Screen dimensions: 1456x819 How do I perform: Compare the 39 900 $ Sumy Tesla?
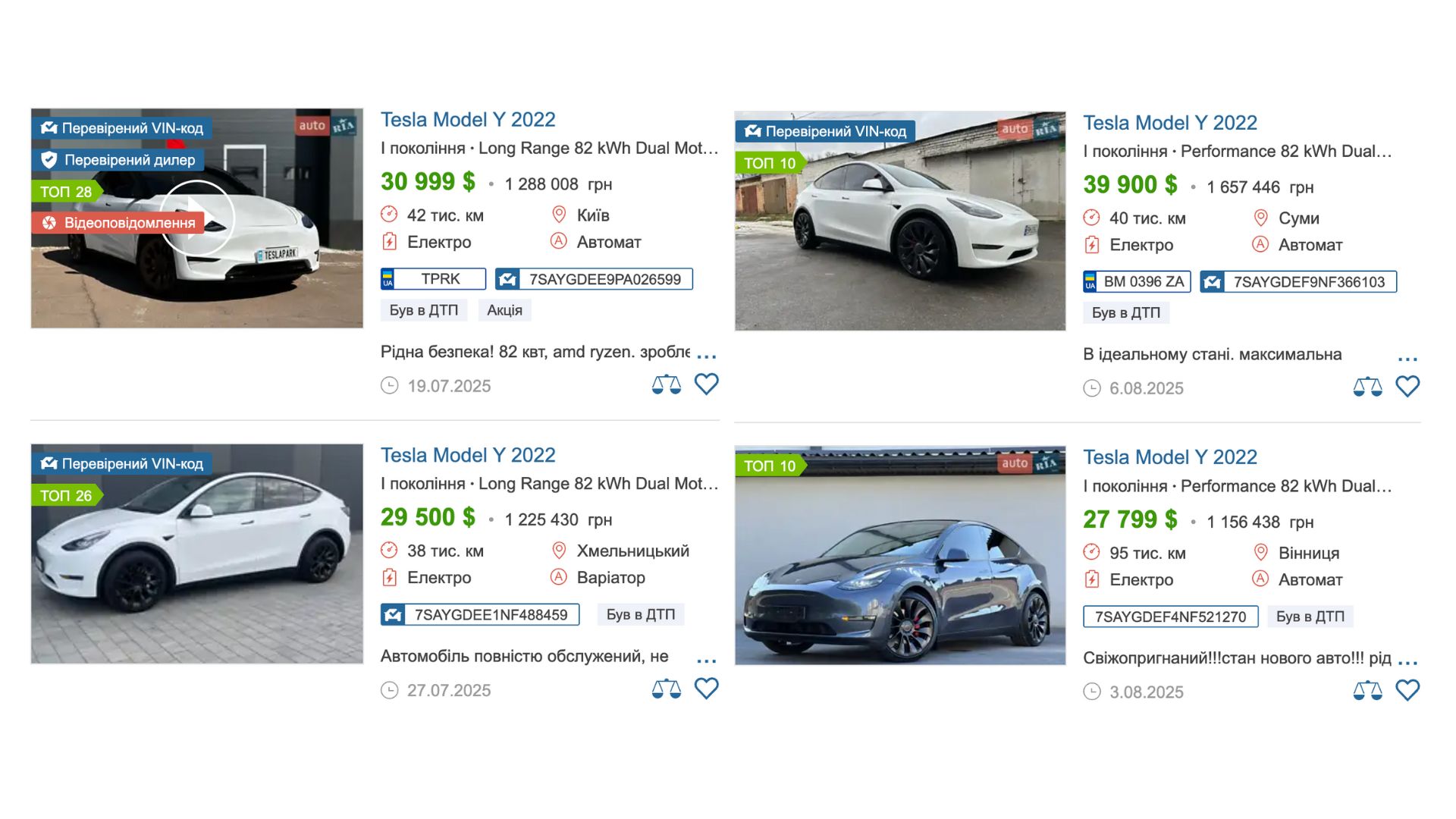(1367, 387)
